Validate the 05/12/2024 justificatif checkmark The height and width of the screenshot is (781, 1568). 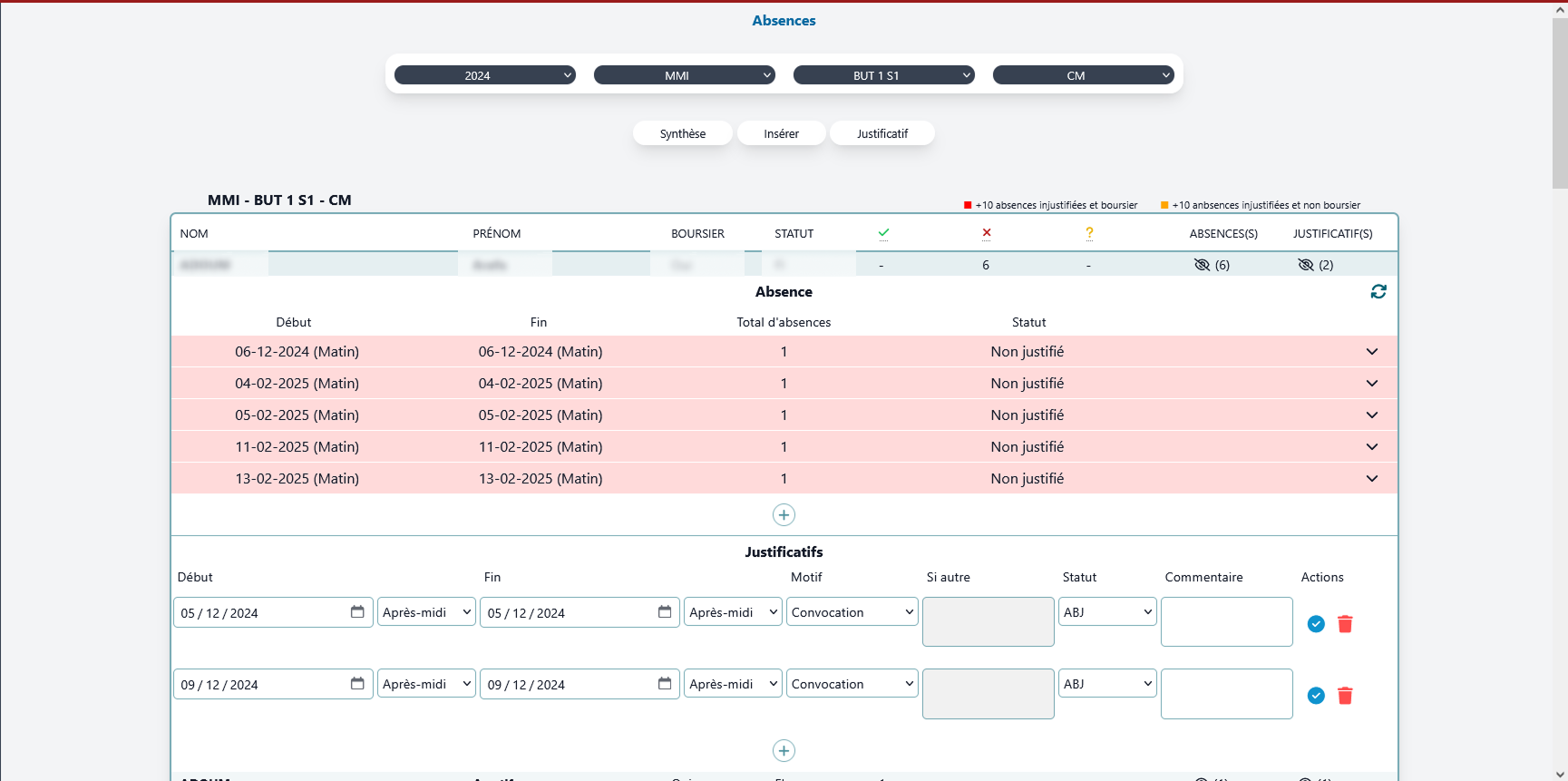pyautogui.click(x=1316, y=624)
